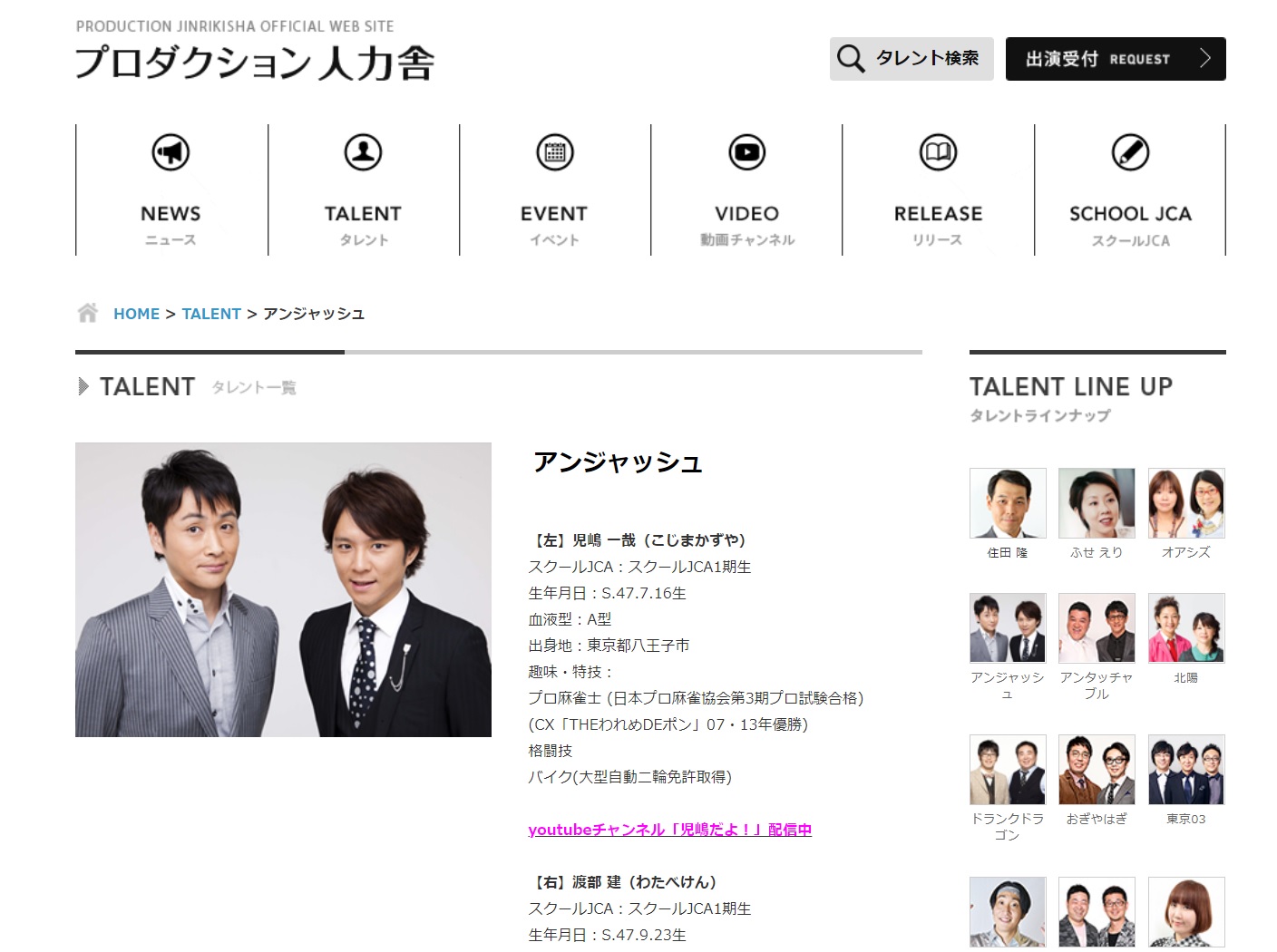Click the RELEASE book icon
Screen dimensions: 1277x952
(x=938, y=152)
